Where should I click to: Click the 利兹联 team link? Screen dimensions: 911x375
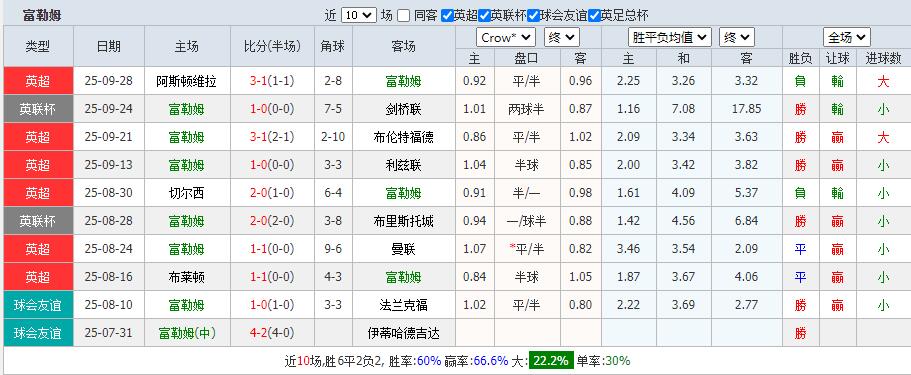pyautogui.click(x=403, y=165)
